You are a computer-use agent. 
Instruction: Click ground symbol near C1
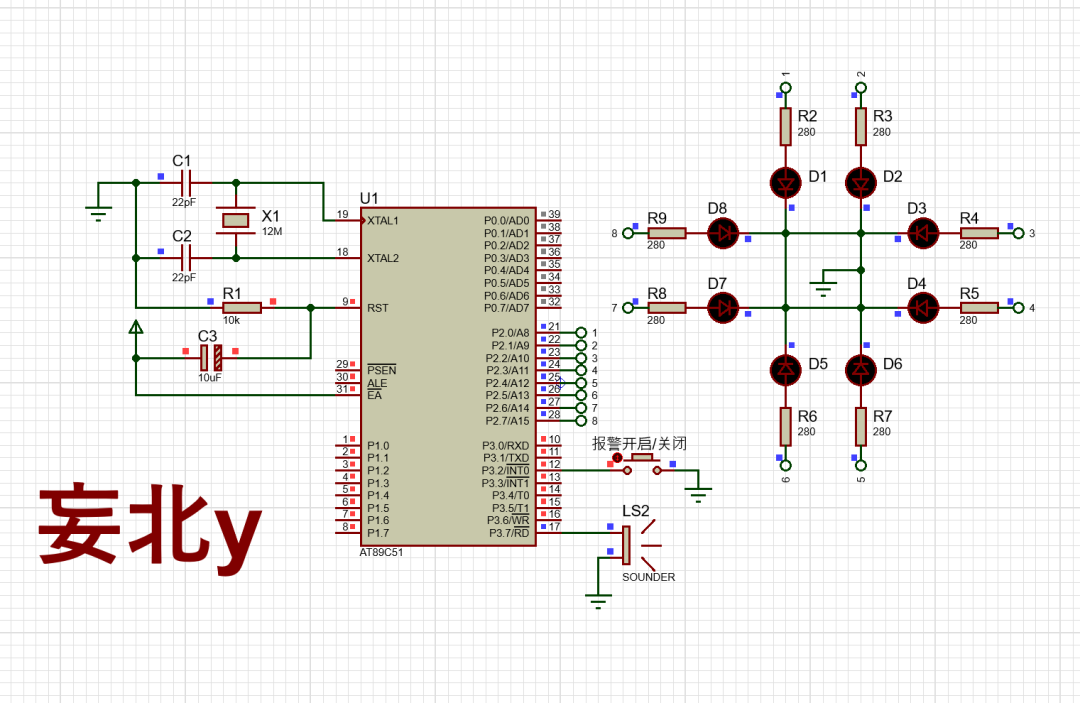coord(98,212)
